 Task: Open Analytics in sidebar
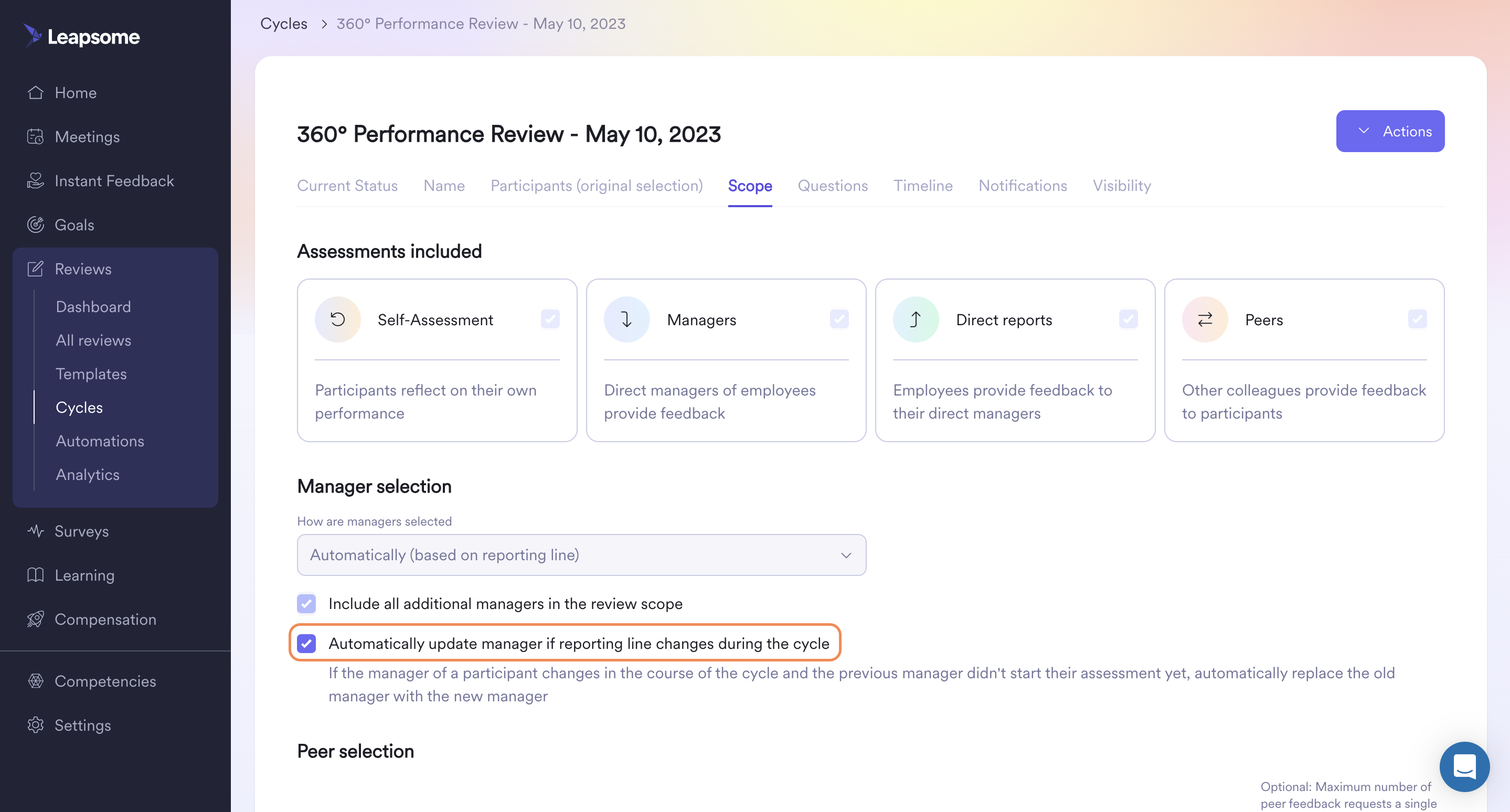[x=87, y=475]
